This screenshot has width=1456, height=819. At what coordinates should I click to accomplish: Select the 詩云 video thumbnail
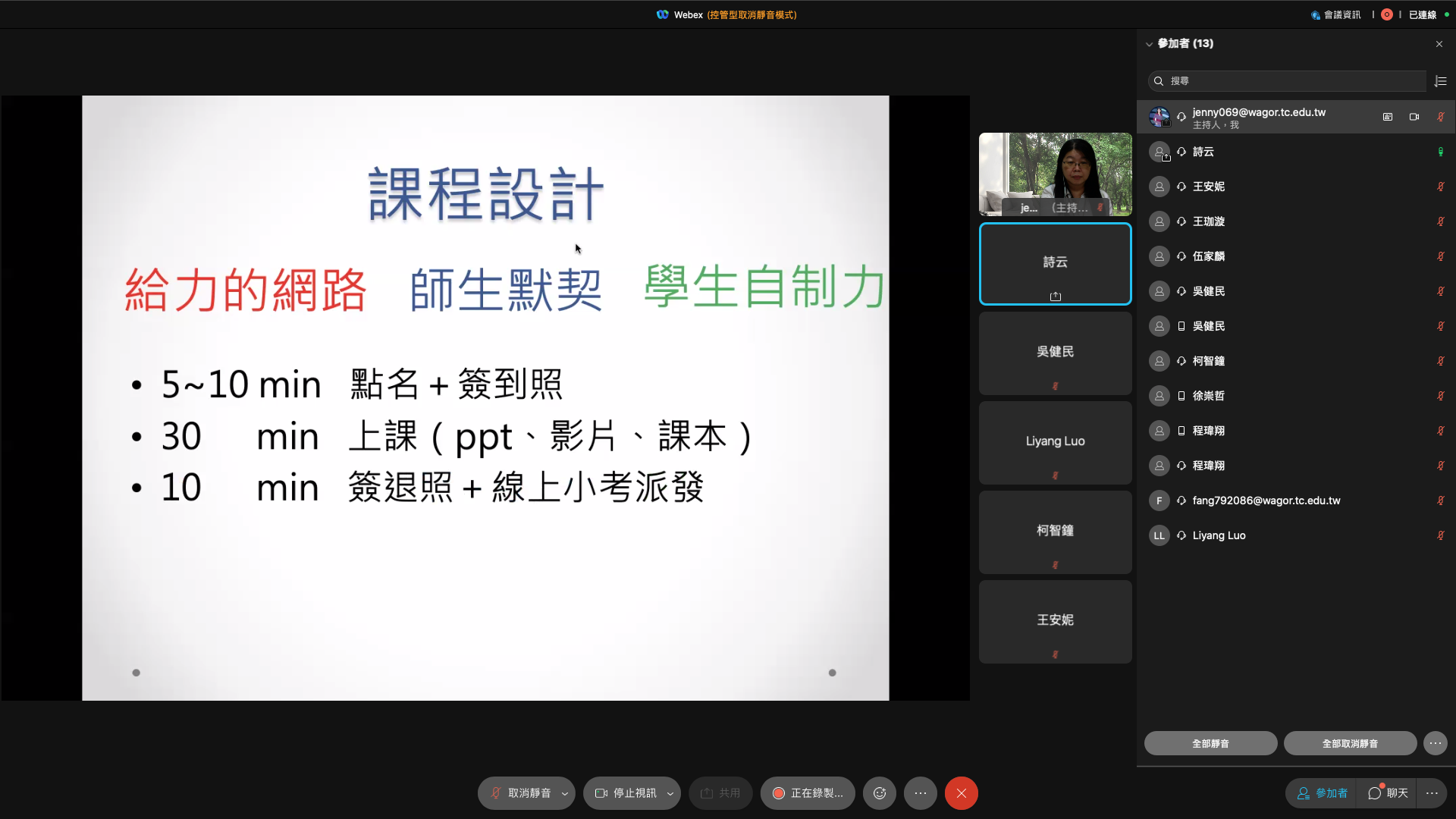(1055, 264)
